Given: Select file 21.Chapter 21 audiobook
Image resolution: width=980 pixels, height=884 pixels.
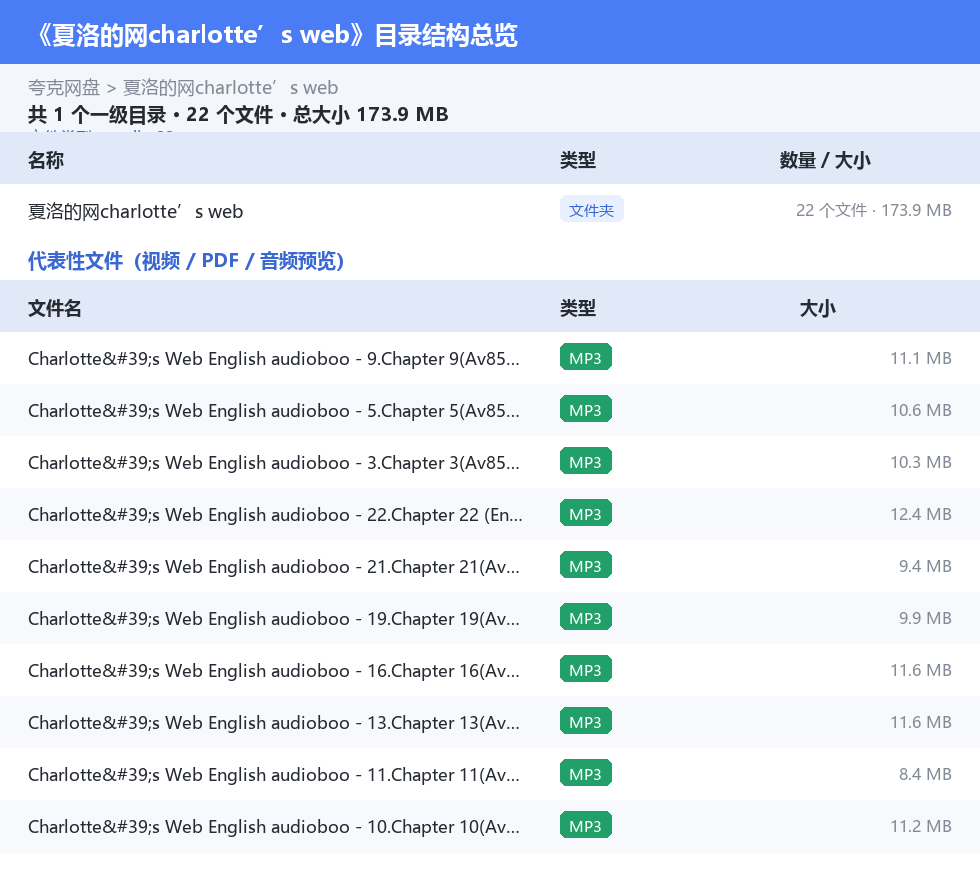Looking at the screenshot, I should (x=274, y=566).
